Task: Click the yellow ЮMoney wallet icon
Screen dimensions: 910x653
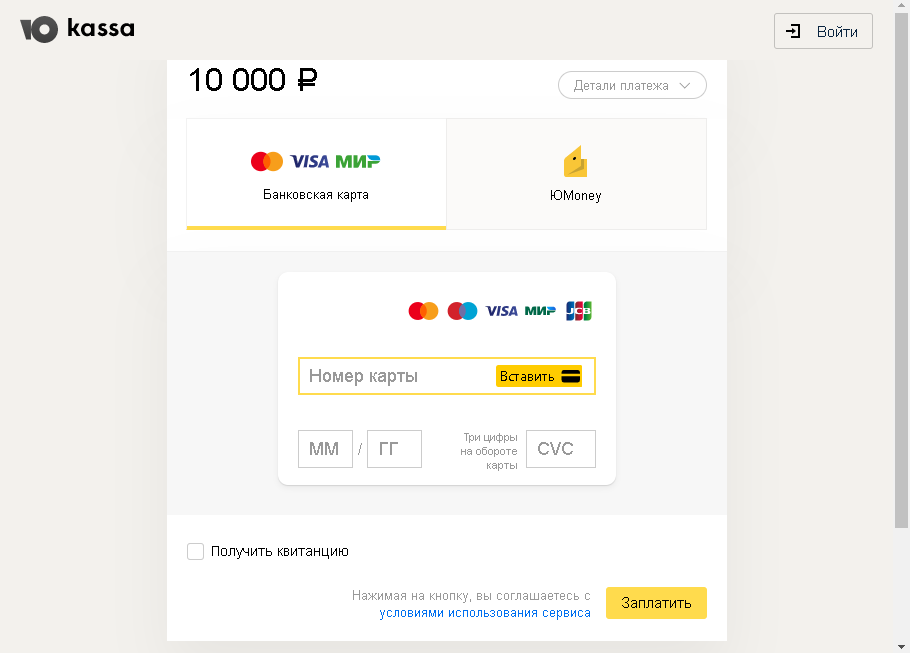Action: (x=575, y=161)
